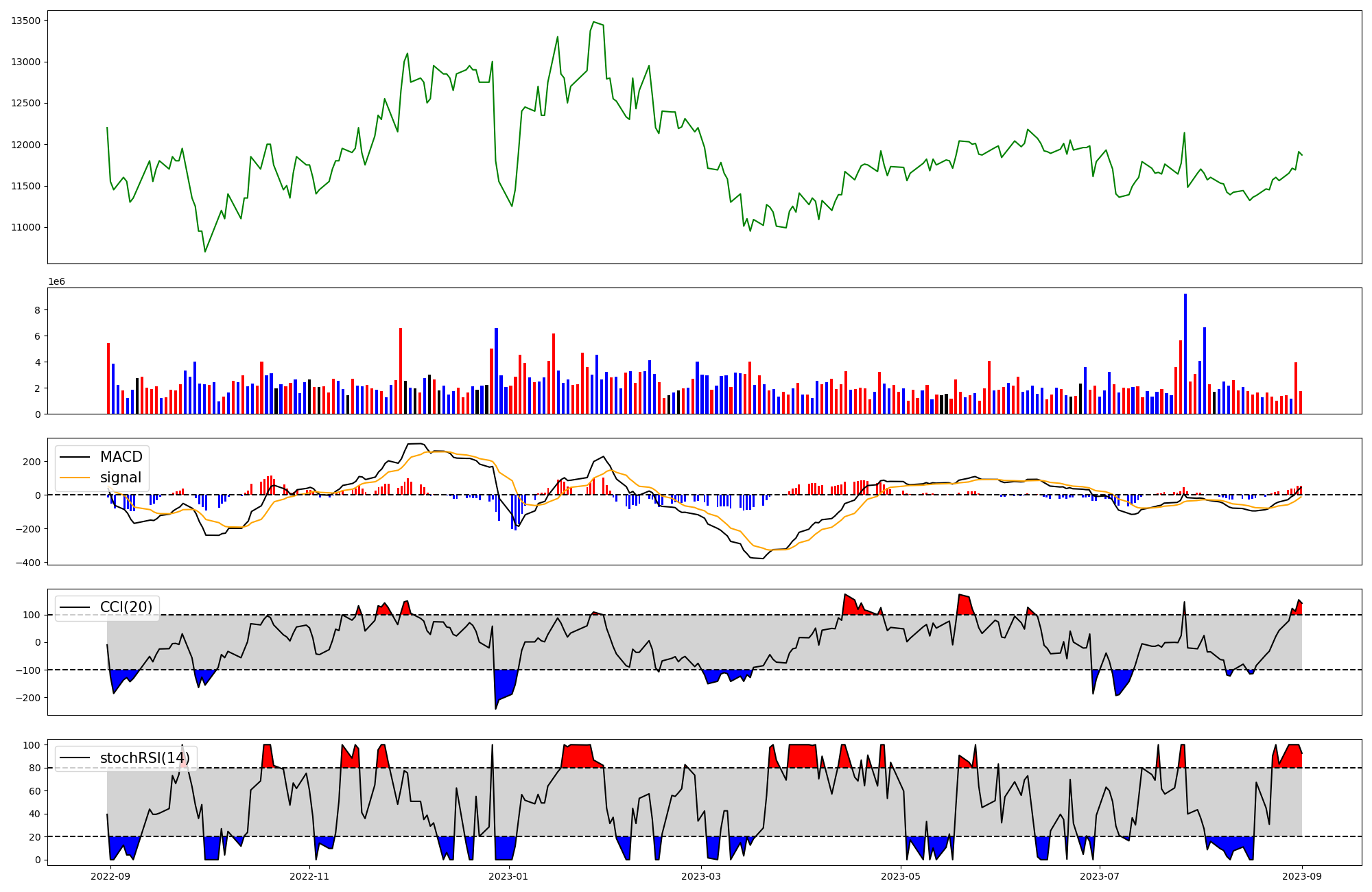The width and height of the screenshot is (1372, 892).
Task: Click the highest peak of the price line
Action: (x=593, y=22)
